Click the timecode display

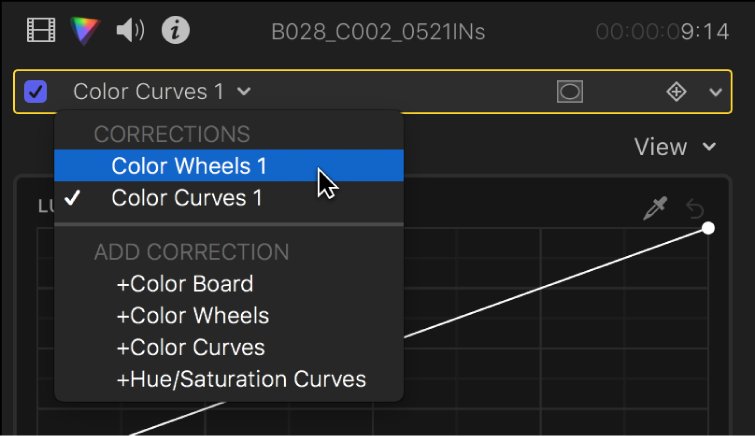(662, 32)
